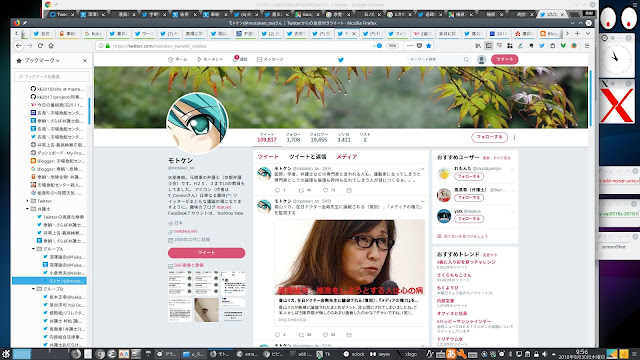The height and width of the screenshot is (360, 640).
Task: Like the first tweet
Action: (x=325, y=190)
